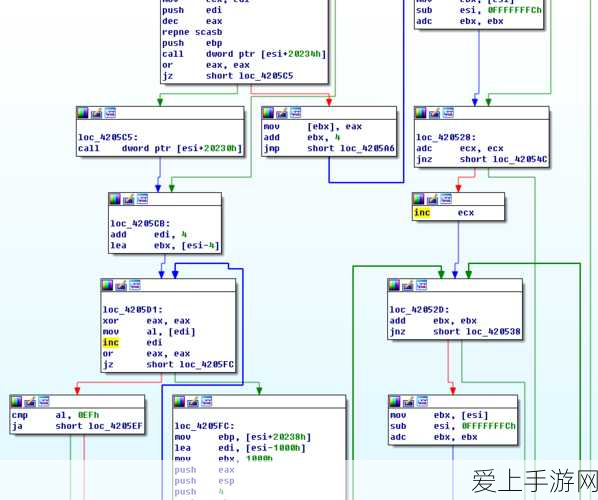Image resolution: width=598 pixels, height=500 pixels.
Task: Click the 'lea ebx, [esi-4]' instruction
Action: pyautogui.click(x=165, y=246)
